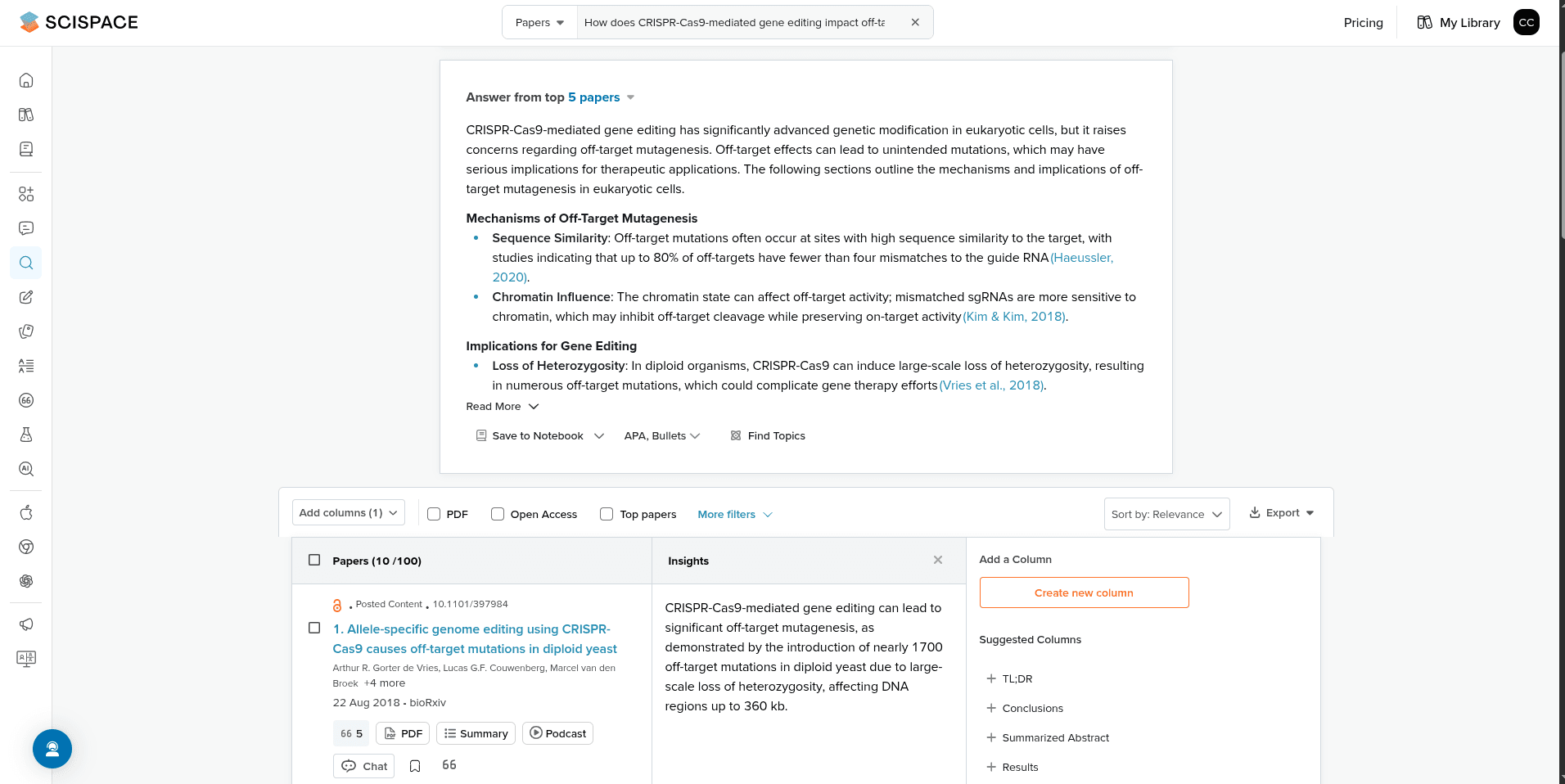
Task: Open the Sort by Relevance dropdown
Action: (x=1166, y=514)
